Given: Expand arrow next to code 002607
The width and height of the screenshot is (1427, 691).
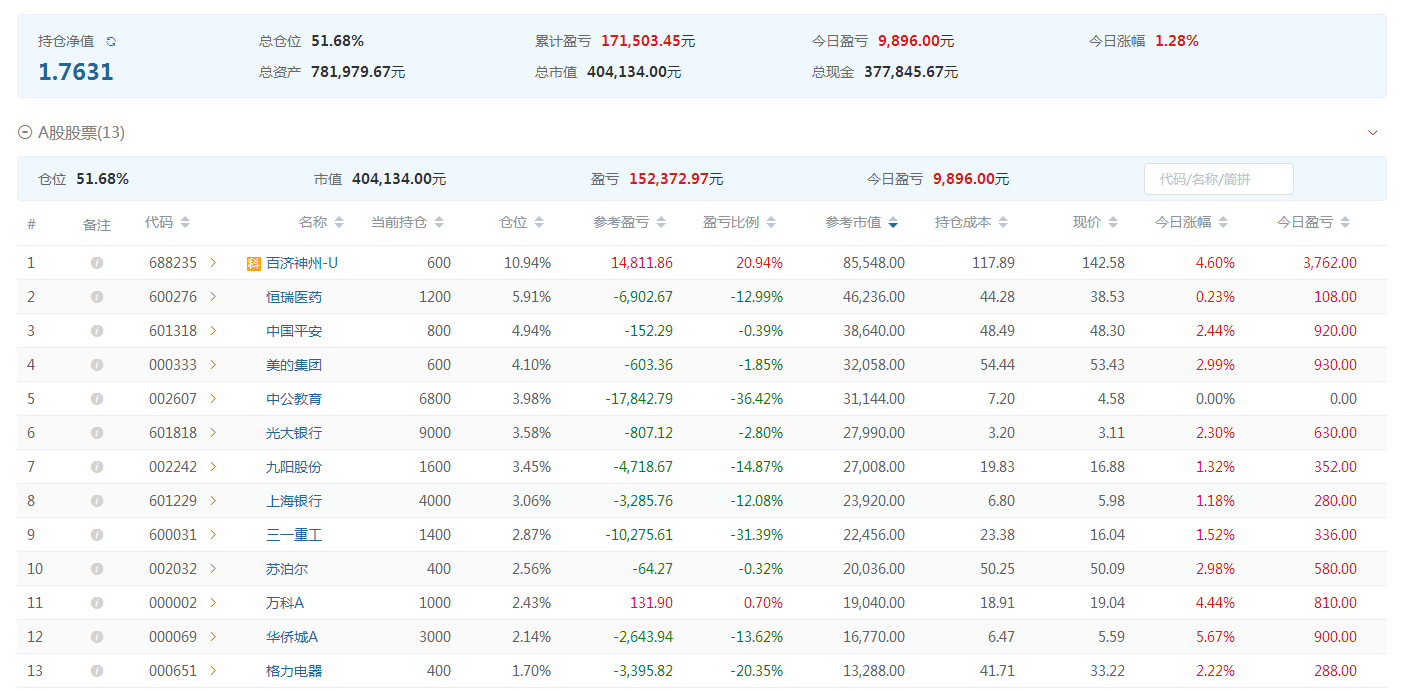Looking at the screenshot, I should click(x=213, y=399).
